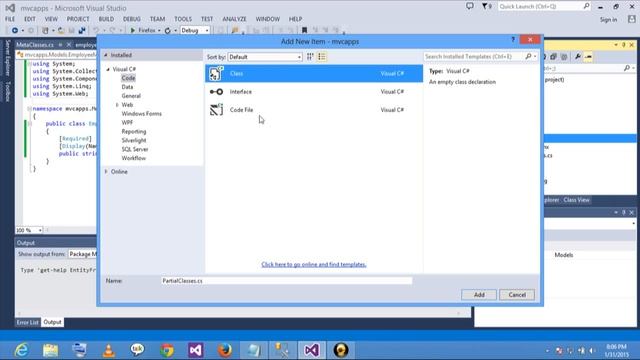Select the Class template icon
Screen dimensions: 640x360
216,73
